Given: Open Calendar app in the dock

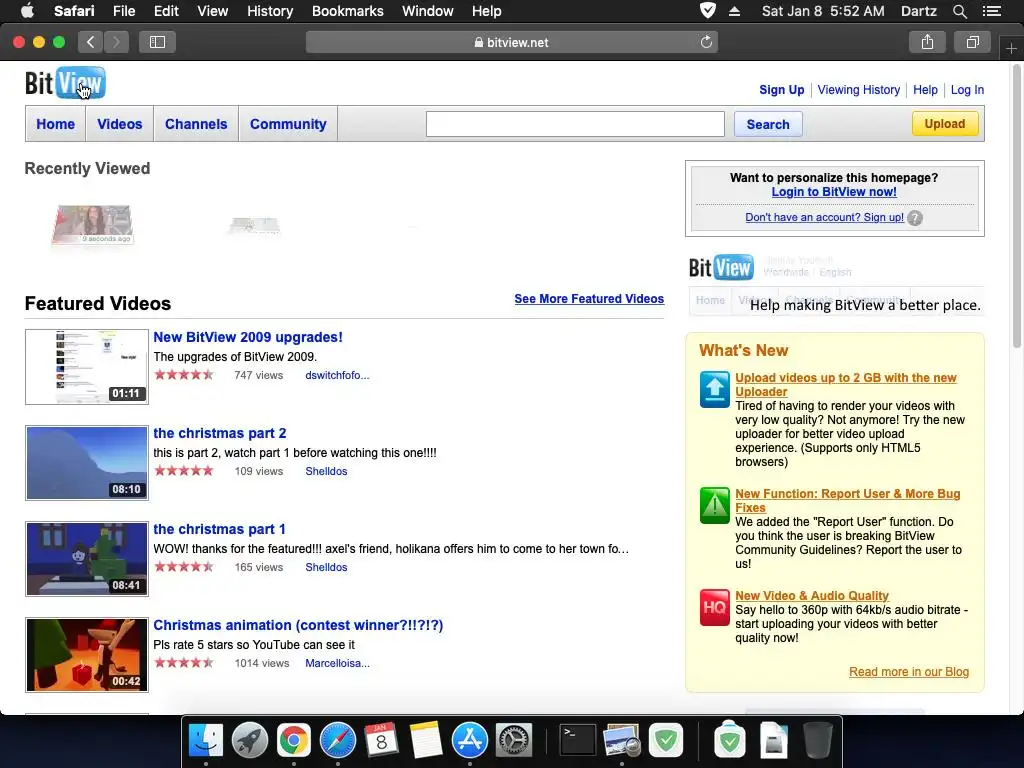Looking at the screenshot, I should (381, 741).
